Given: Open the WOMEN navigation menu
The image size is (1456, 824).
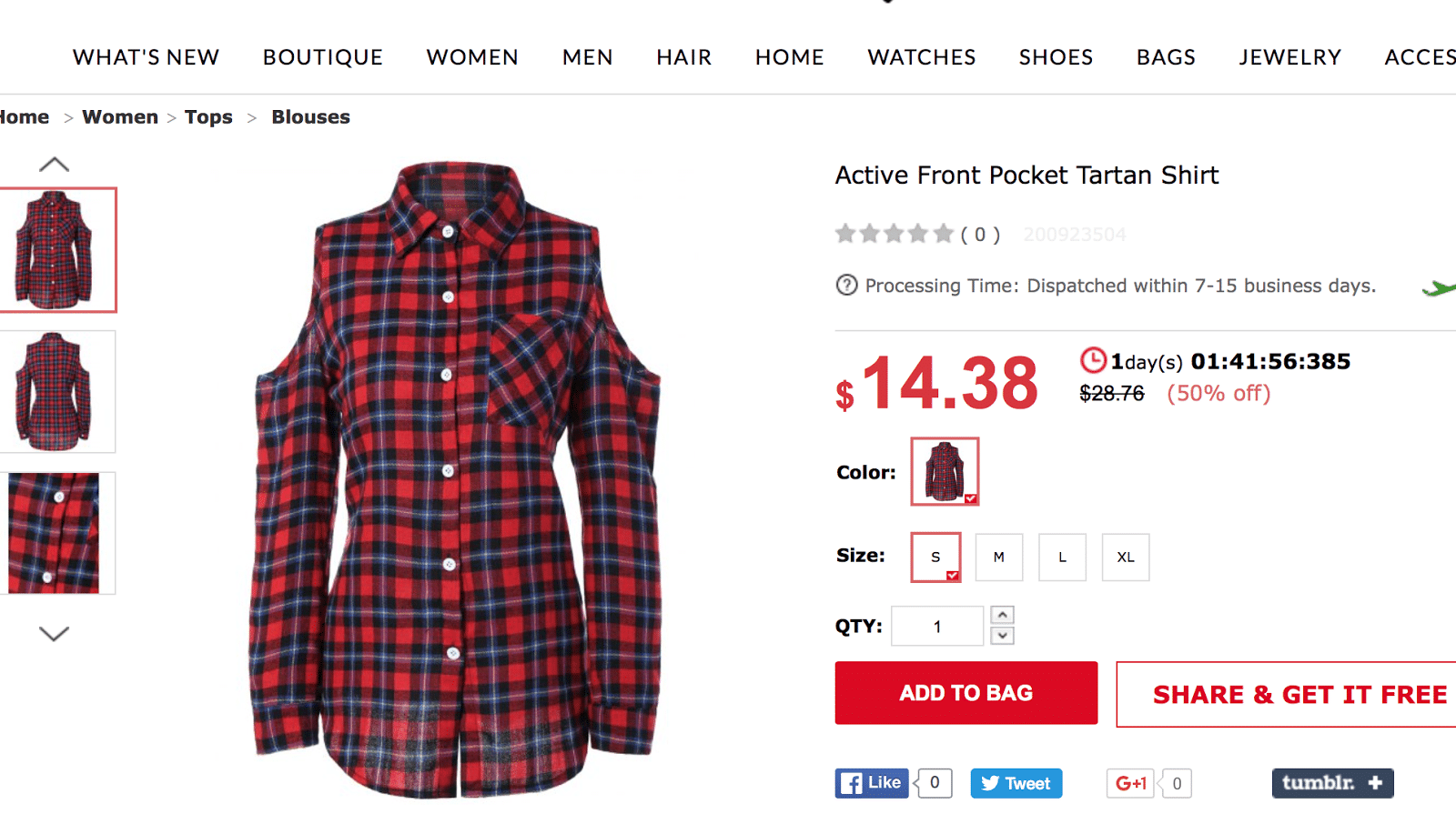Looking at the screenshot, I should tap(472, 57).
